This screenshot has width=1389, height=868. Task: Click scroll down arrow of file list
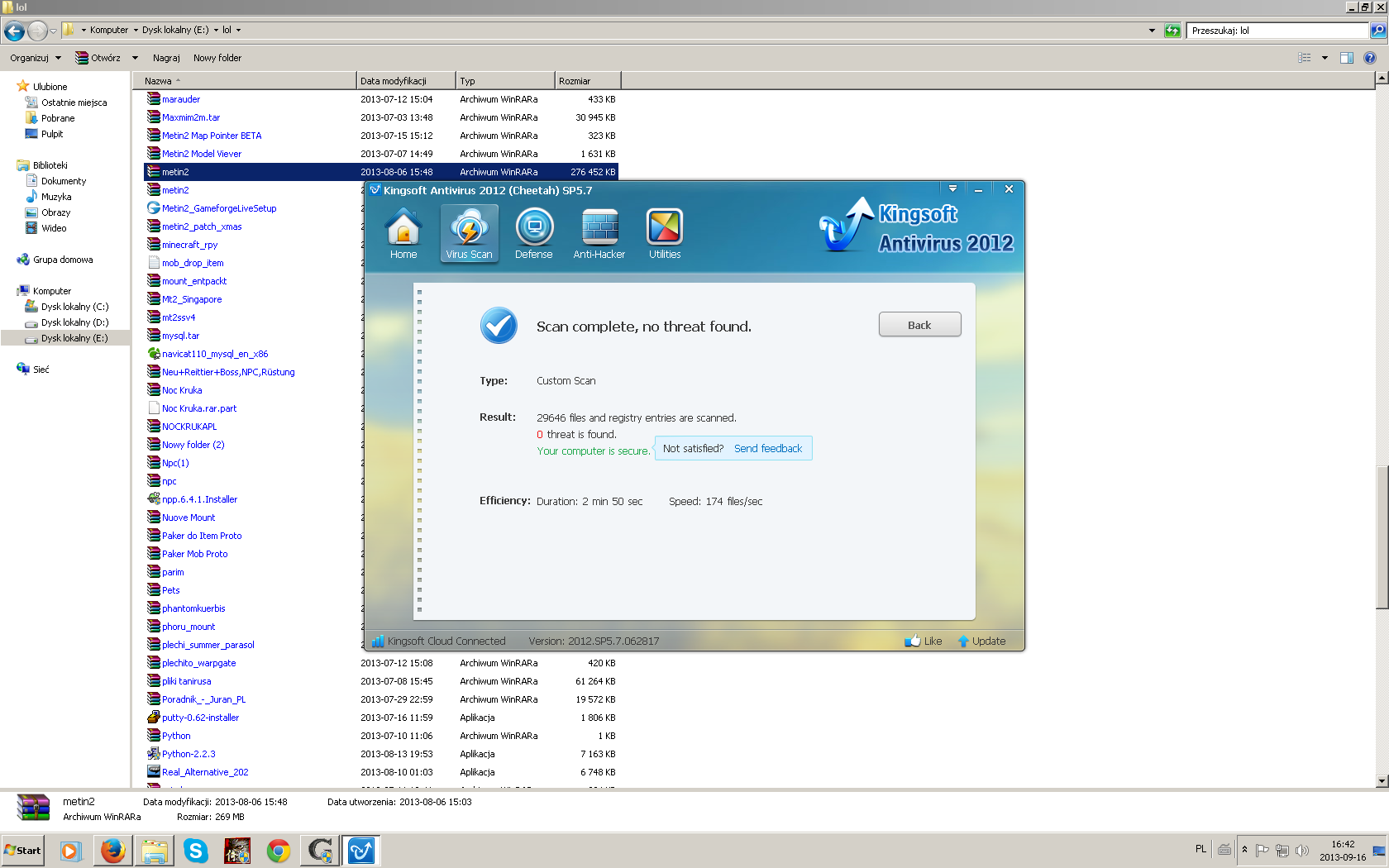tap(1382, 780)
